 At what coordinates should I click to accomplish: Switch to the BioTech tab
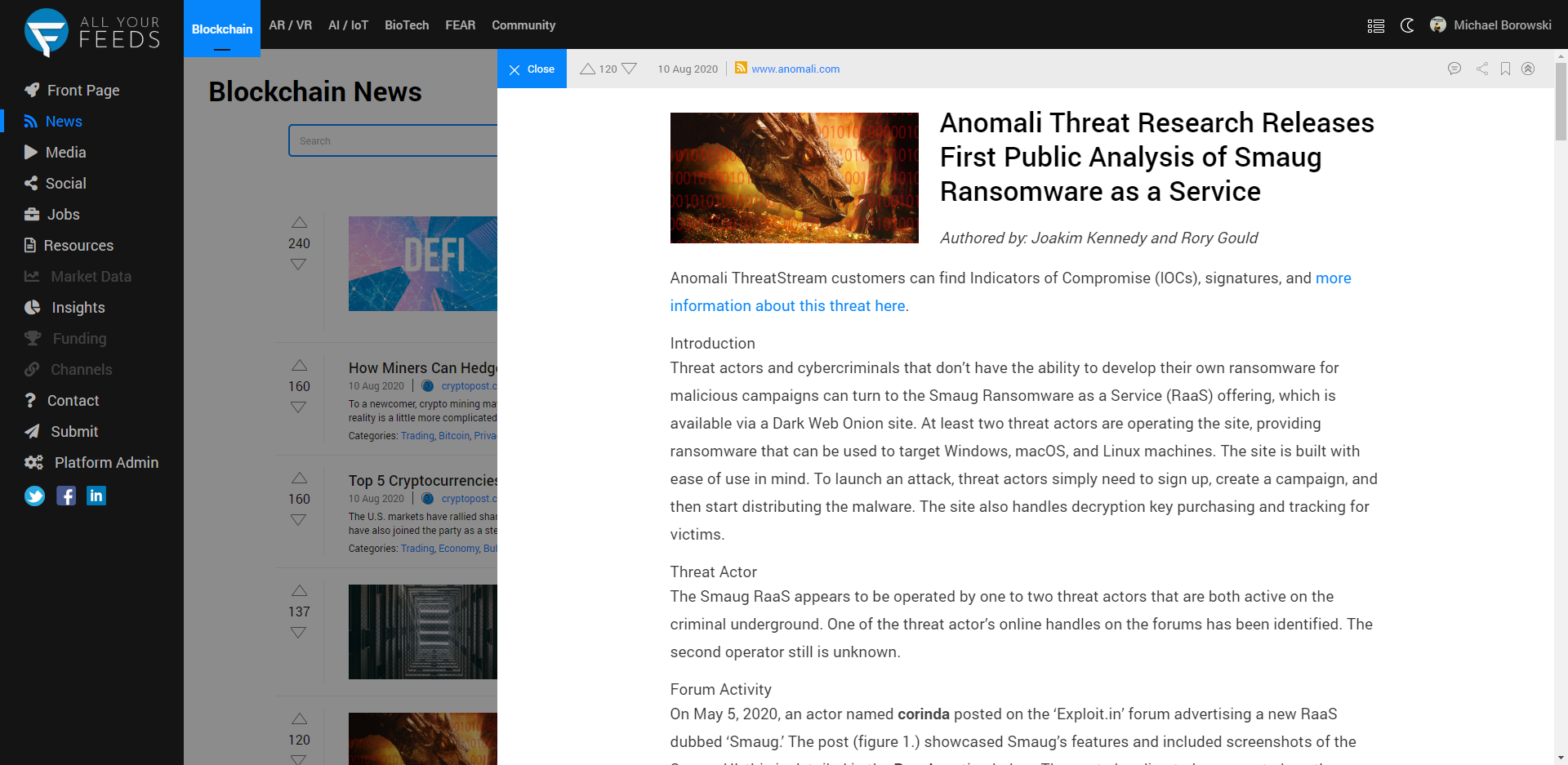[407, 25]
